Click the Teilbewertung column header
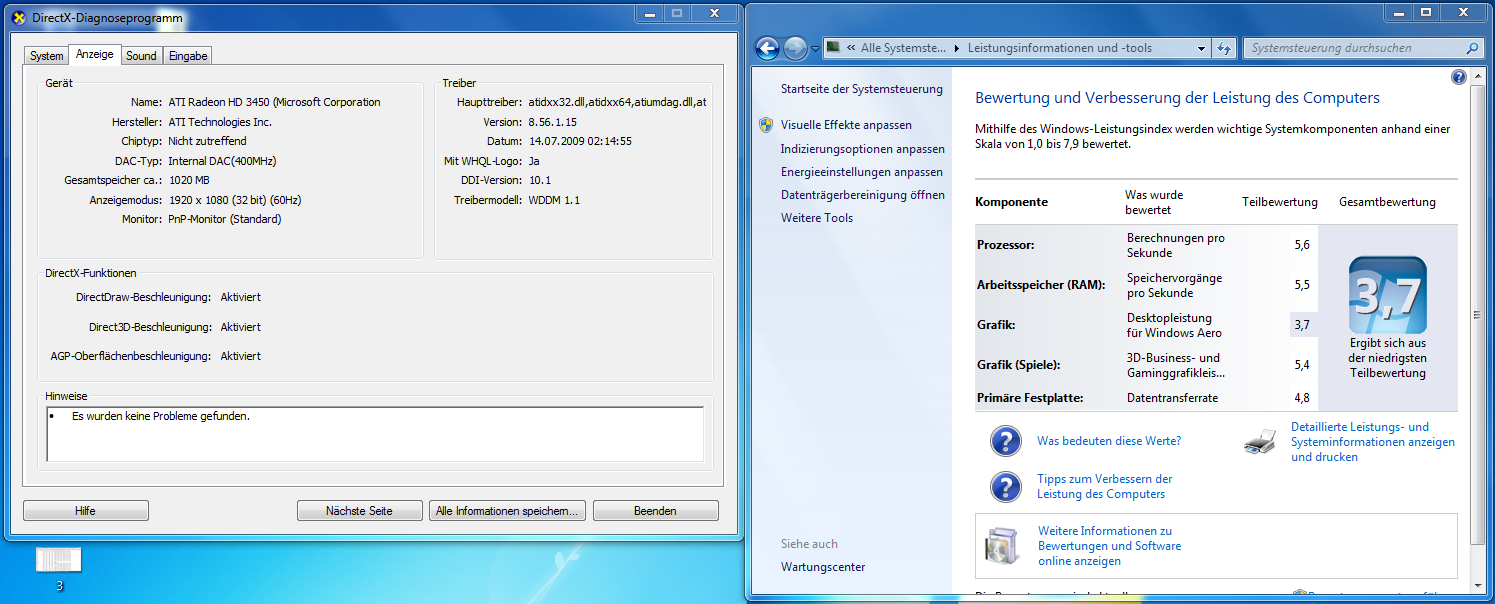This screenshot has width=1495, height=604. 1280,202
